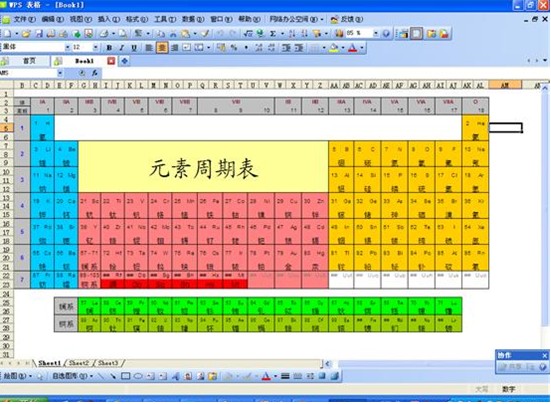This screenshot has height=404, width=551.
Task: Open the Online Office Space (网络办公空间) menu
Action: 296,19
